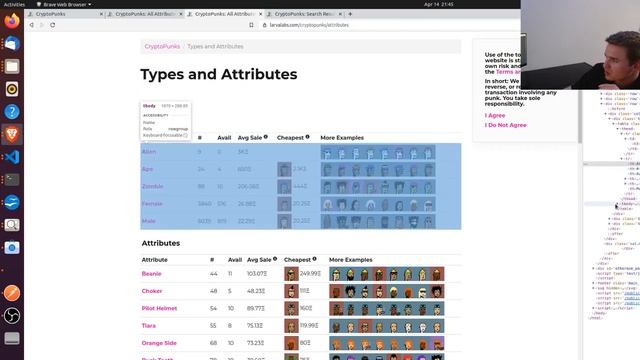
Task: Close the CryptoPunks Search Results tab
Action: point(340,14)
